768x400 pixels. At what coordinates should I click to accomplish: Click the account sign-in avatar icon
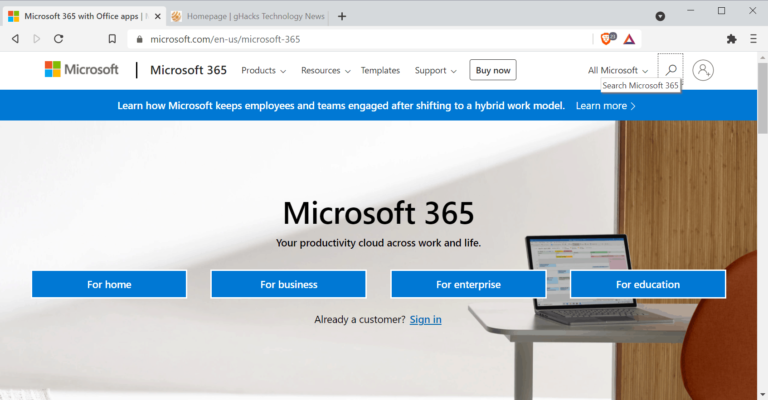[703, 70]
